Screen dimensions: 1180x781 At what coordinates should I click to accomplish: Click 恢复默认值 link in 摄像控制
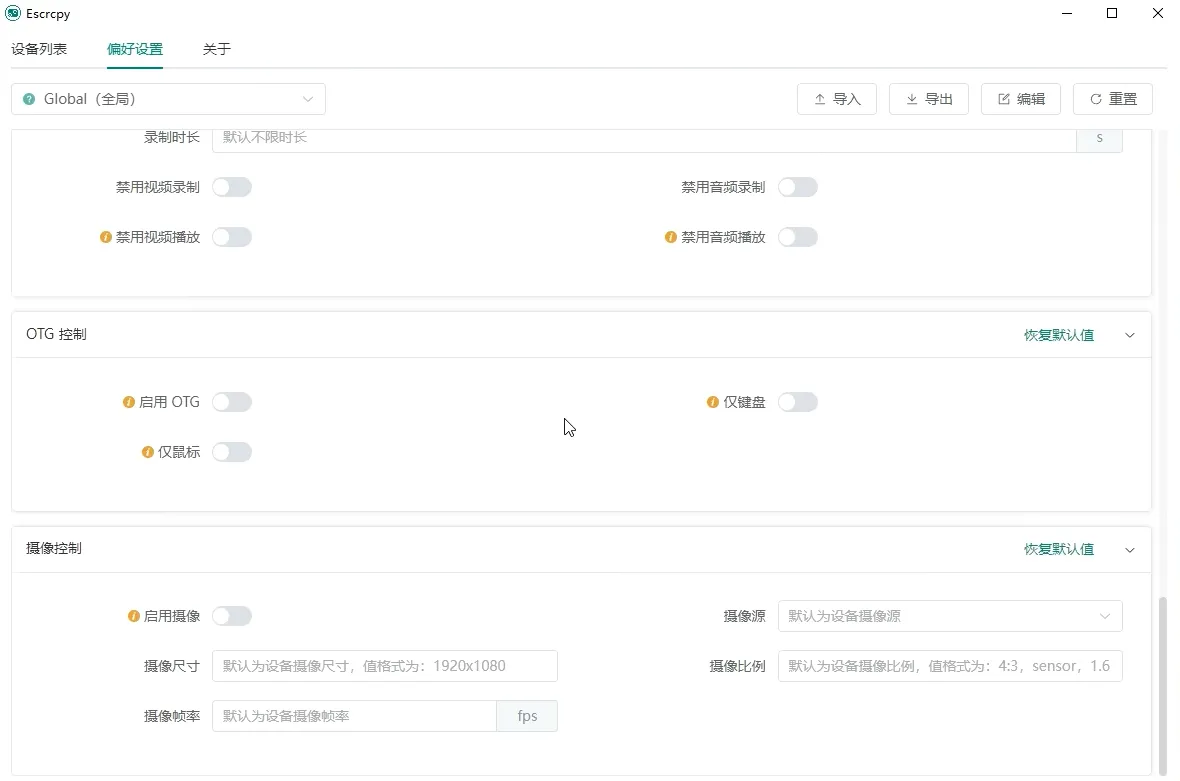[x=1058, y=549]
